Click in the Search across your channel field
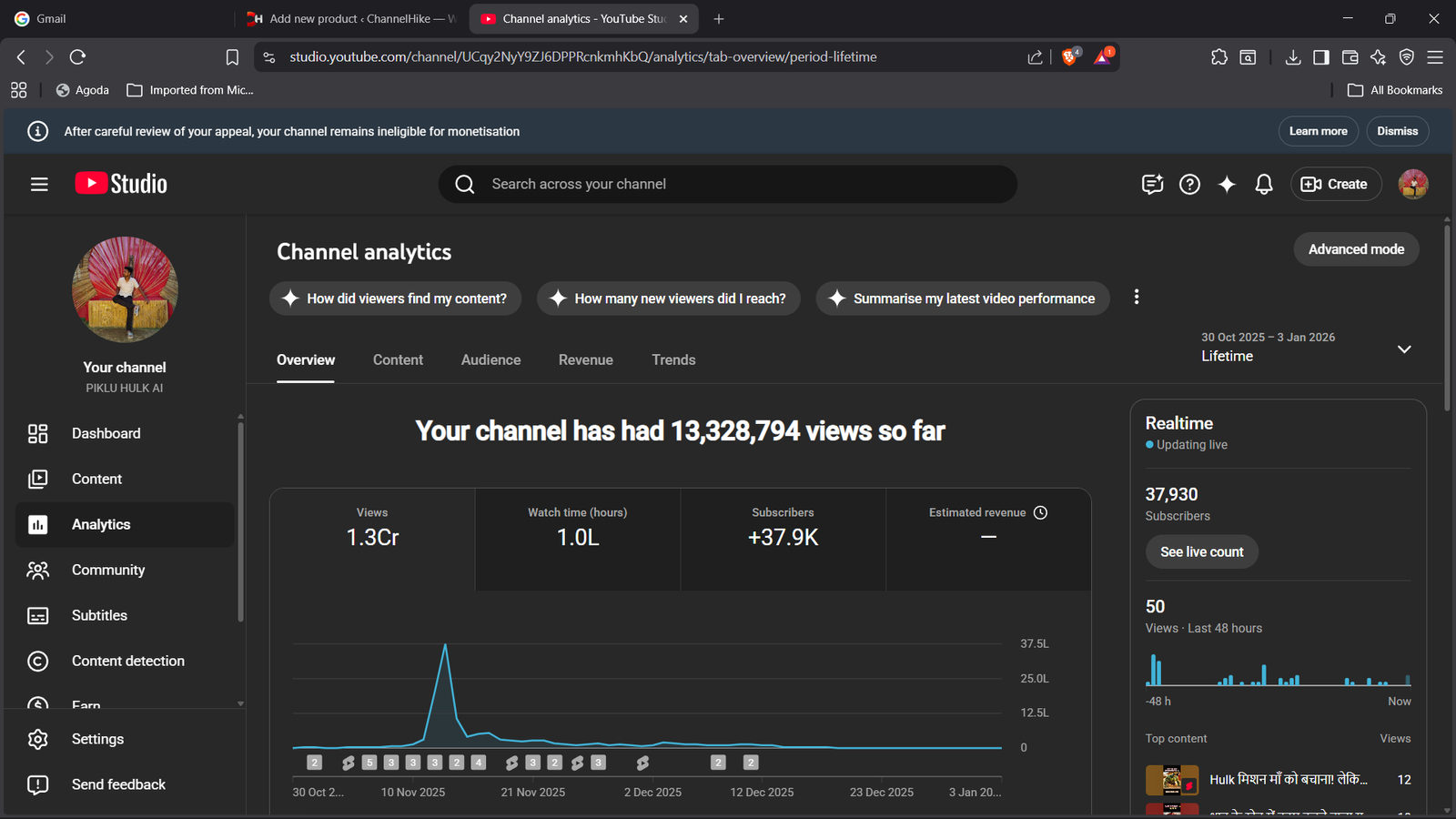Screen dimensions: 1456x819 point(728,184)
